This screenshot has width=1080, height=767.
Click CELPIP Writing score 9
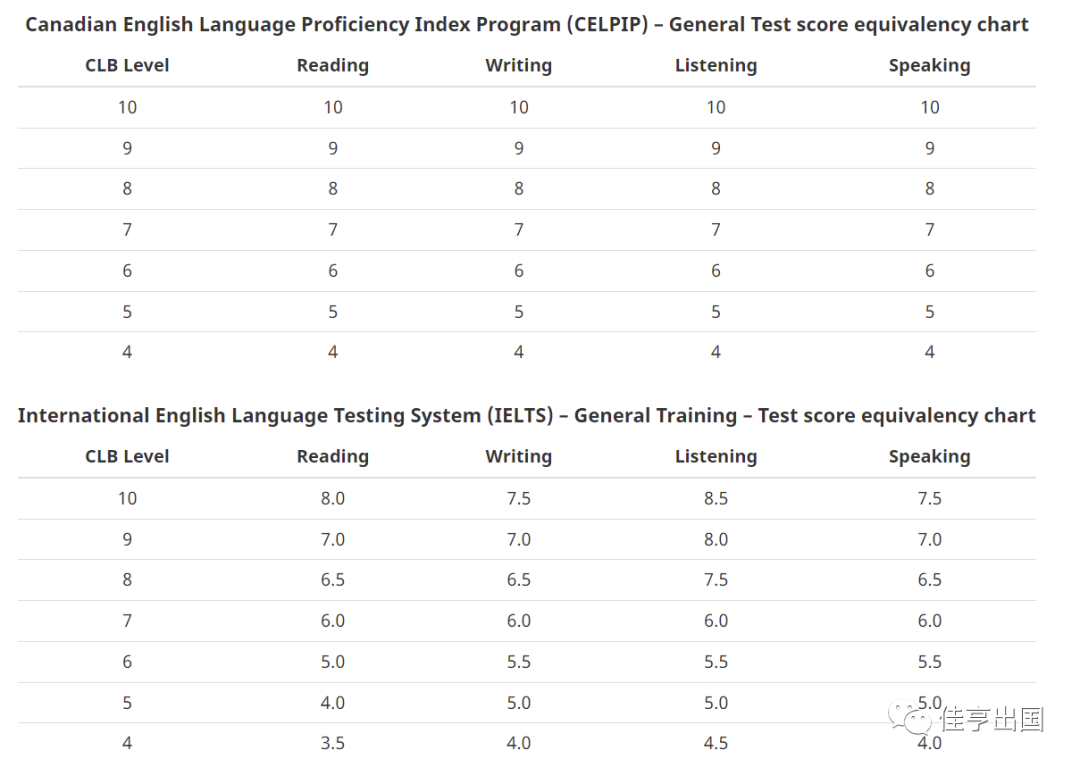(x=519, y=148)
